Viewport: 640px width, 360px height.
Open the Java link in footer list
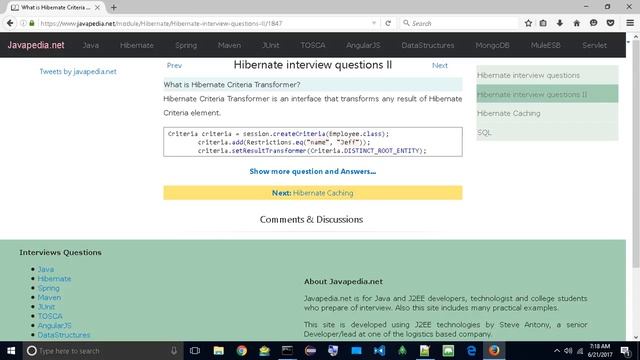46,269
